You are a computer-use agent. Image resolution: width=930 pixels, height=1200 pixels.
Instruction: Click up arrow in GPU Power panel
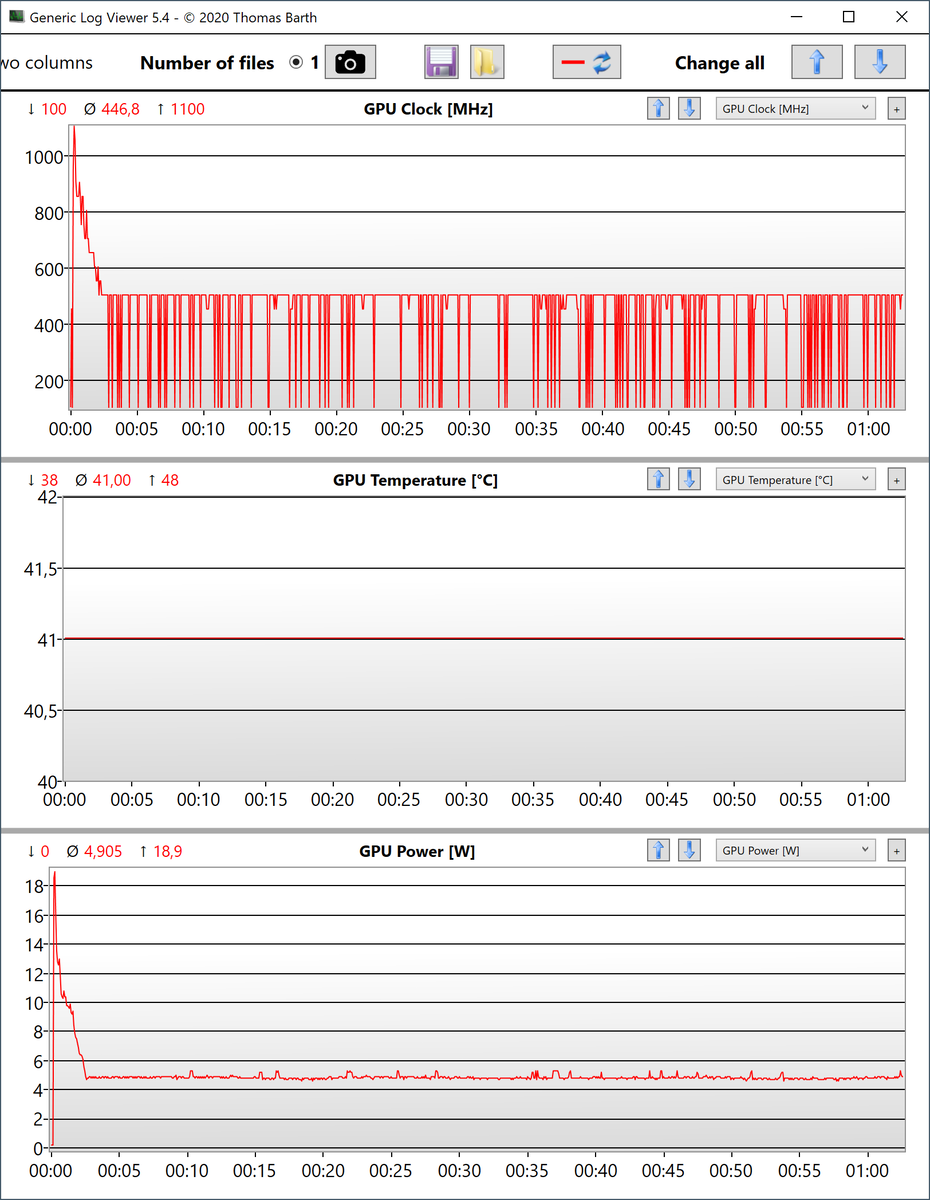pyautogui.click(x=658, y=851)
